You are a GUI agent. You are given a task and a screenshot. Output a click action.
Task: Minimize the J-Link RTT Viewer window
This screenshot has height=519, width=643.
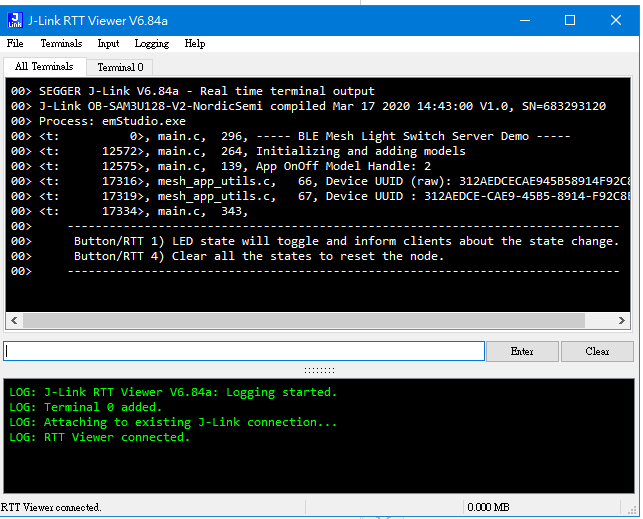point(525,20)
